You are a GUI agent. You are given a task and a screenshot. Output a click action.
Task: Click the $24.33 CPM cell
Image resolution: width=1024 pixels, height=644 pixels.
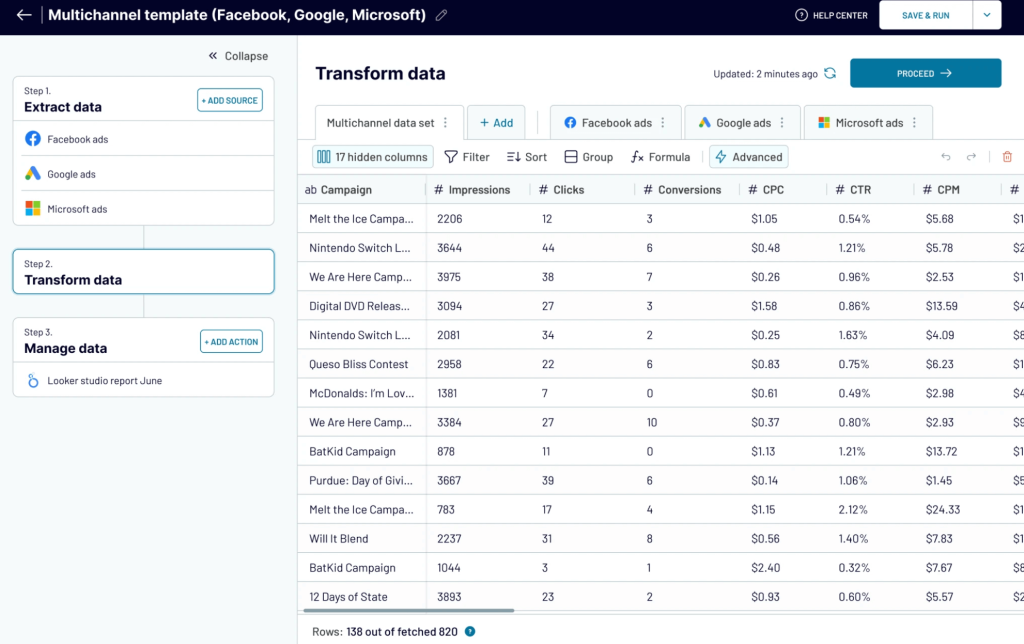click(957, 509)
